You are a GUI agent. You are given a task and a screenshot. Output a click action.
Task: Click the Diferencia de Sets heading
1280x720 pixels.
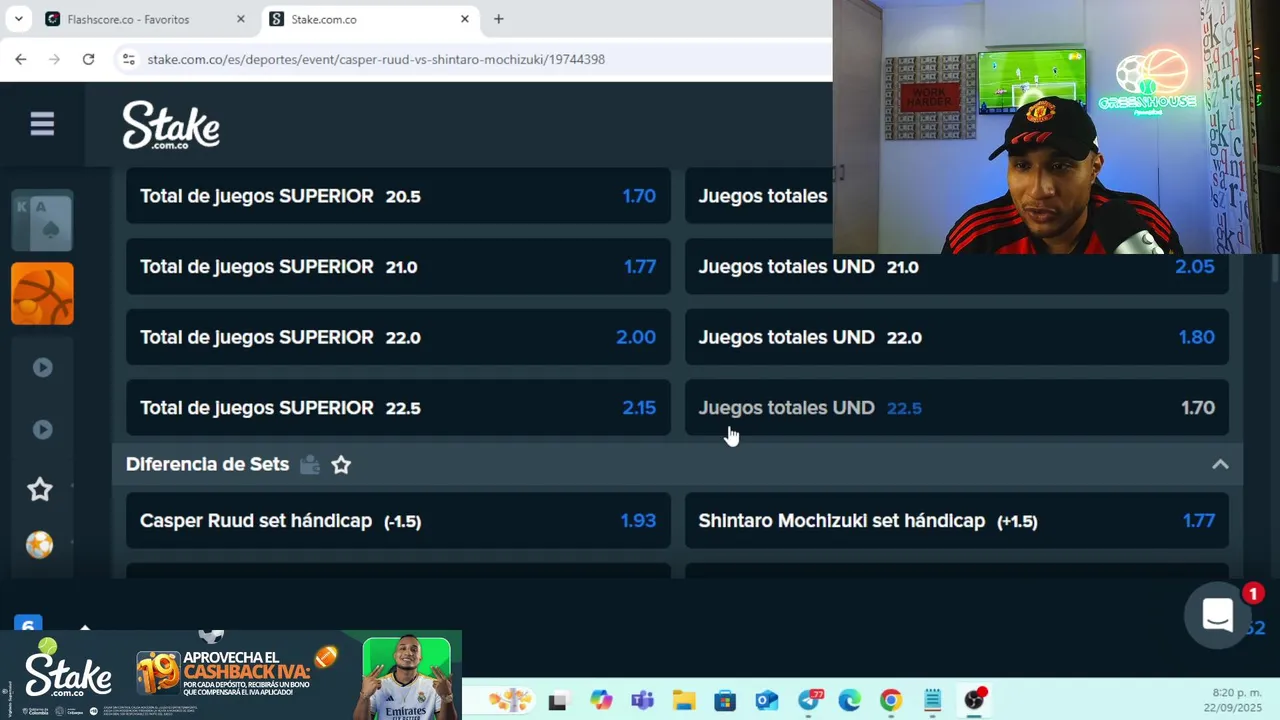point(207,464)
